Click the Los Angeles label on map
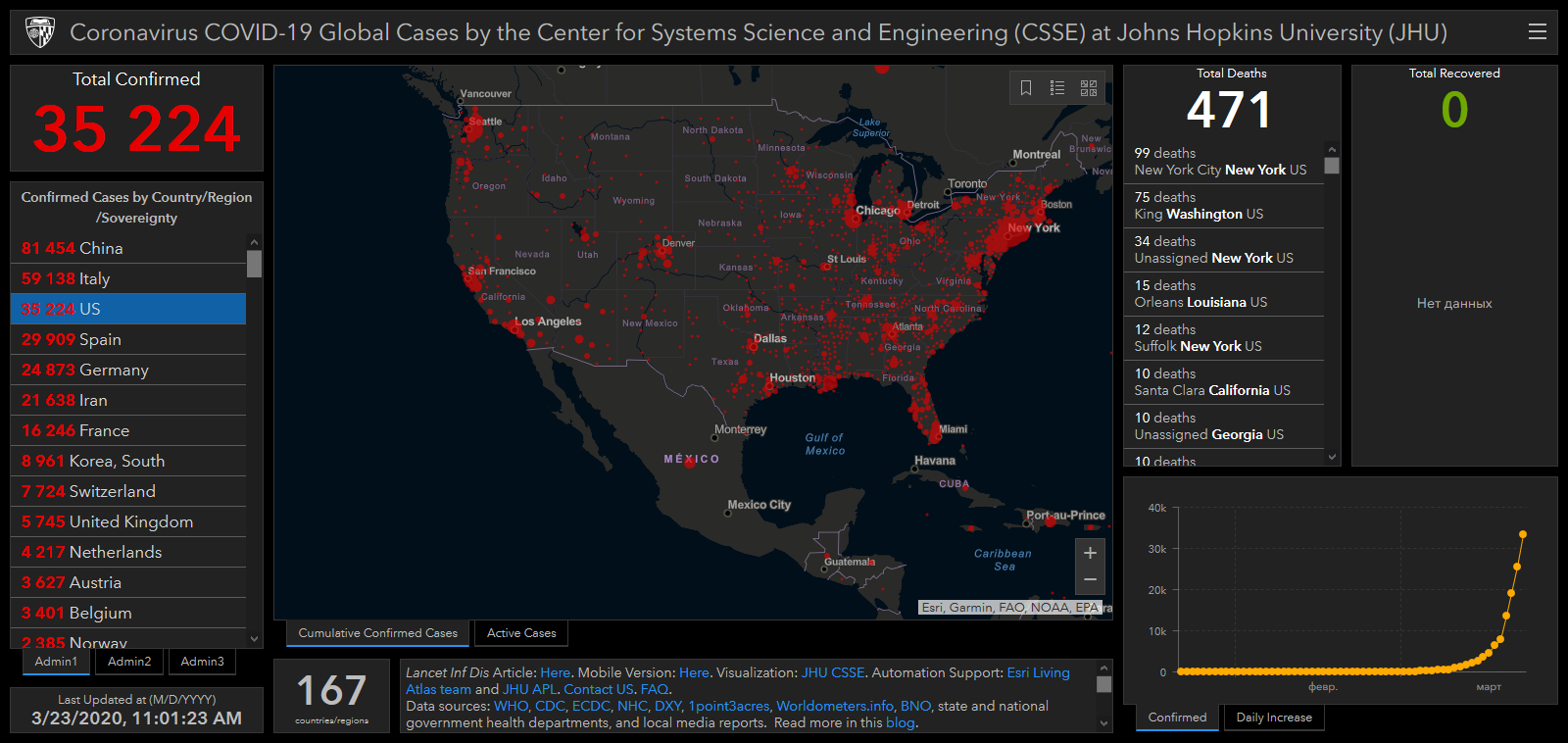 pyautogui.click(x=548, y=322)
